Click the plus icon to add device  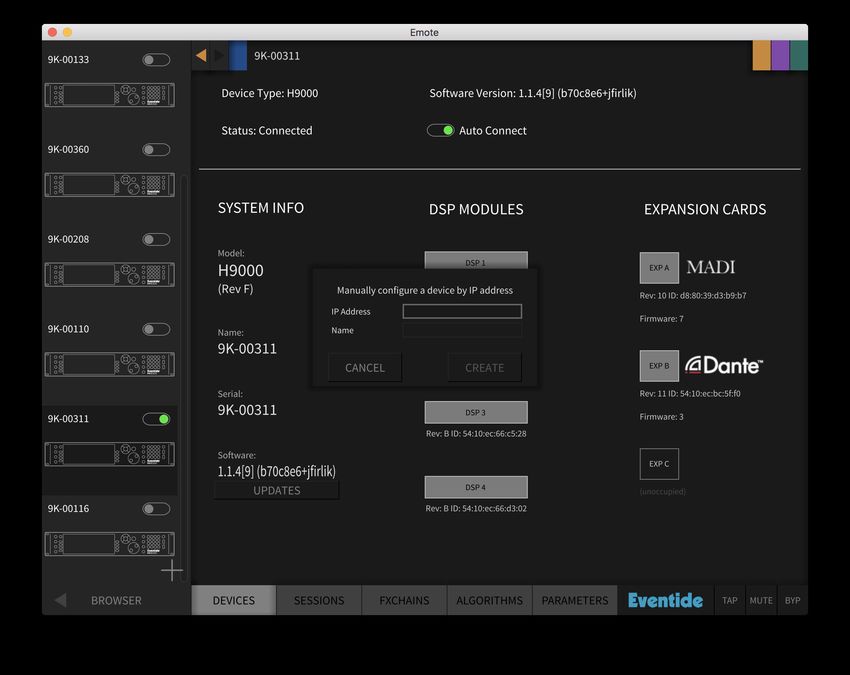[x=172, y=570]
